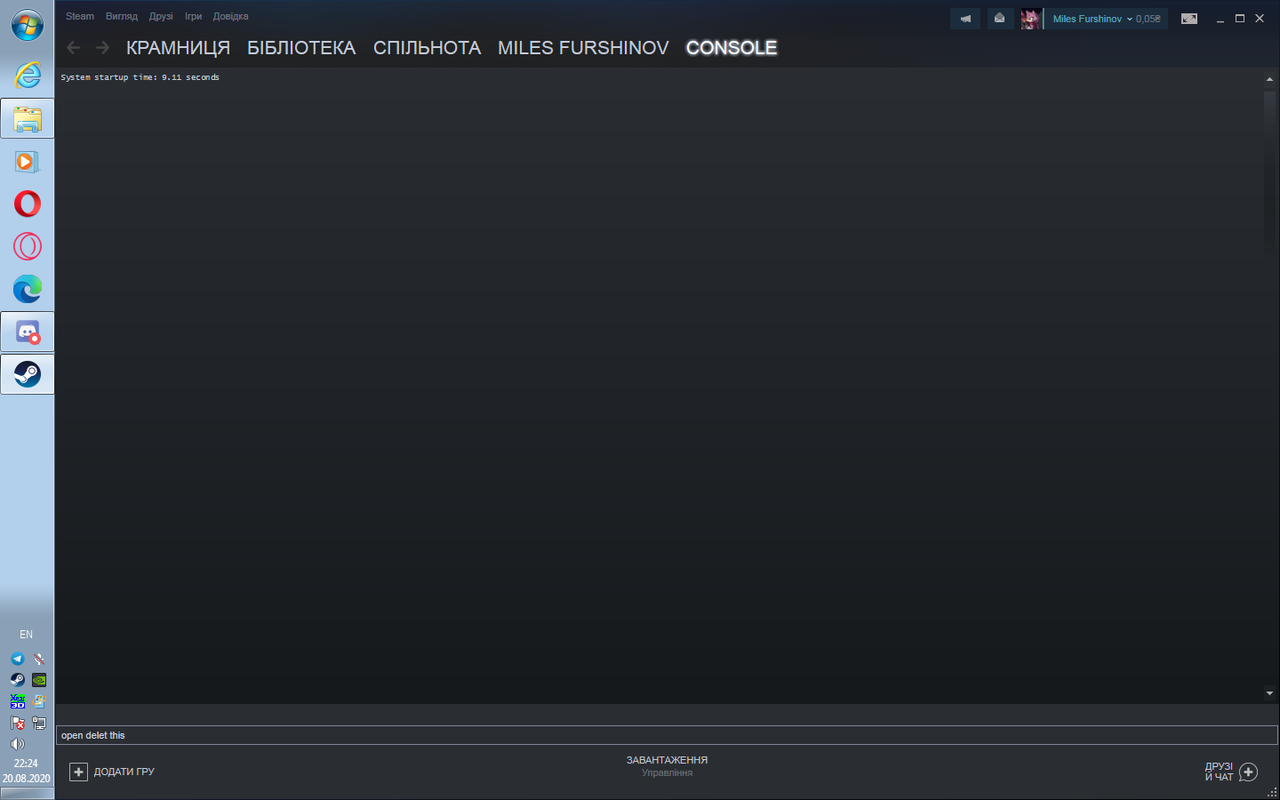The image size is (1280, 800).
Task: Open the NVIDIA tray icon
Action: [39, 680]
